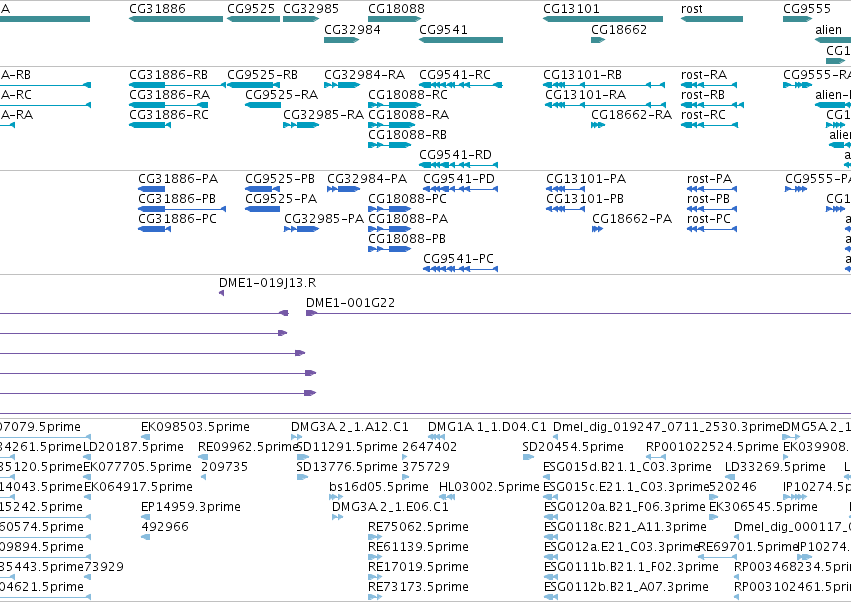
Task: Select transcript CG31886-RC
Action: click(169, 115)
